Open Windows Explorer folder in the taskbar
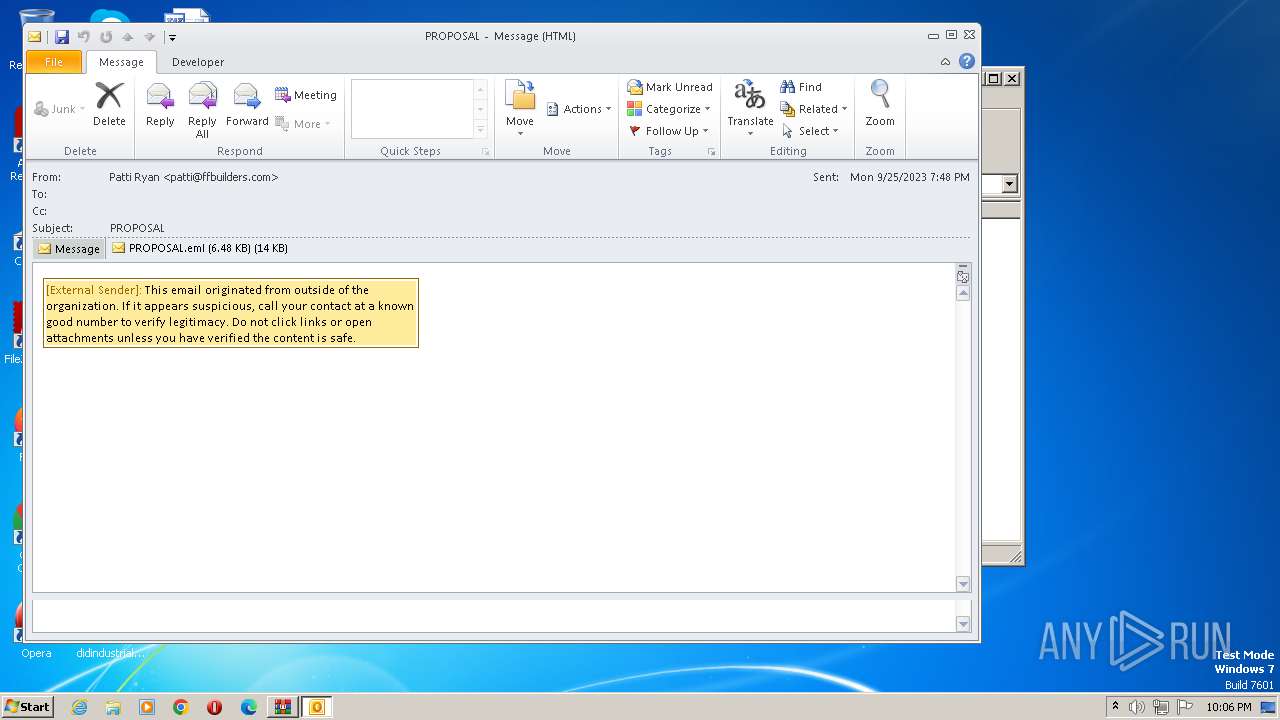The image size is (1280, 720). [113, 707]
